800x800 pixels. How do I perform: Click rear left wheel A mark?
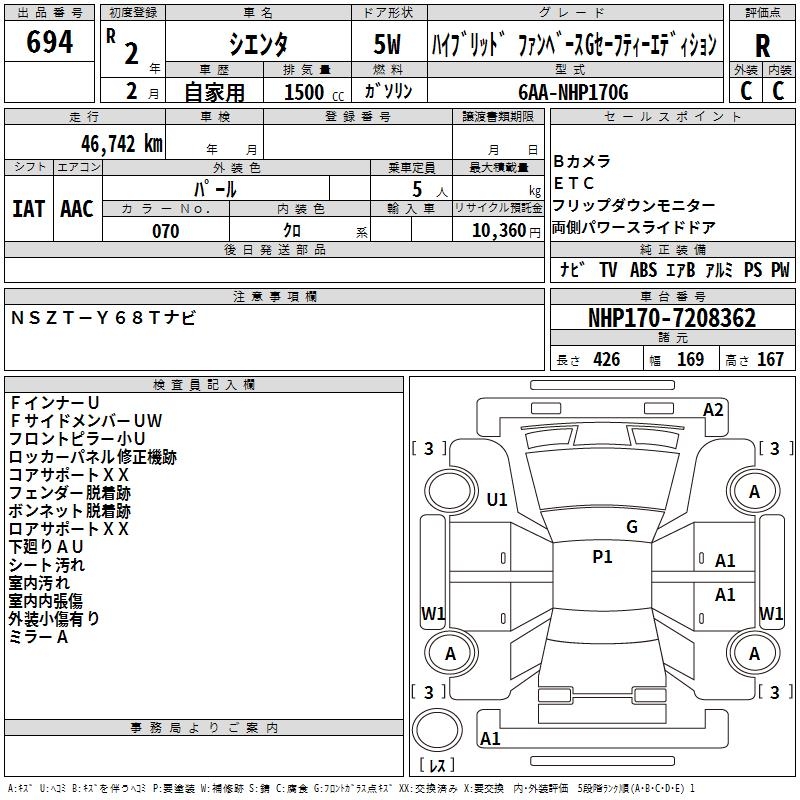pyautogui.click(x=450, y=654)
